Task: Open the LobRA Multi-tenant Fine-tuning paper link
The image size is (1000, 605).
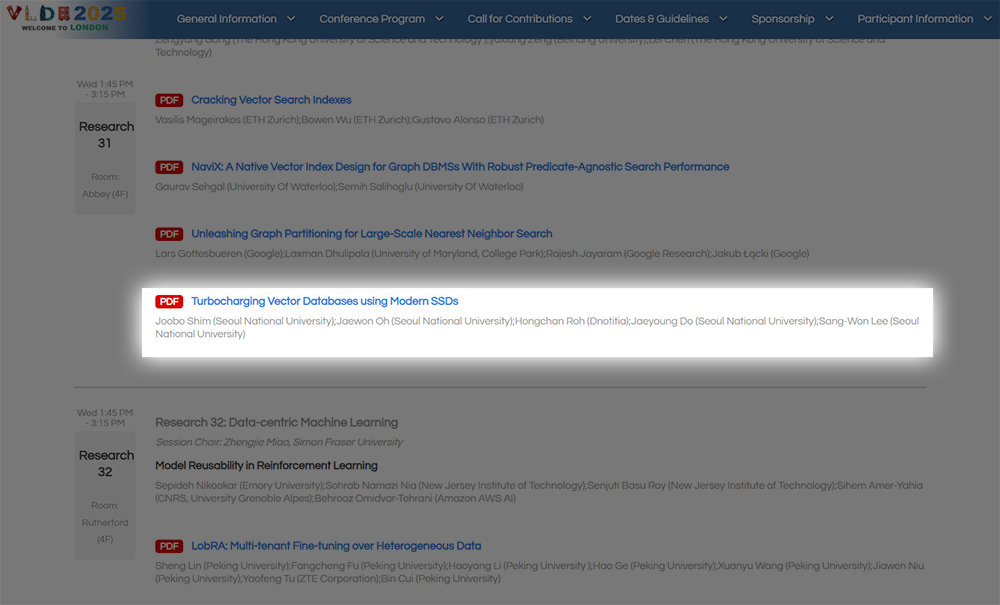Action: (336, 546)
